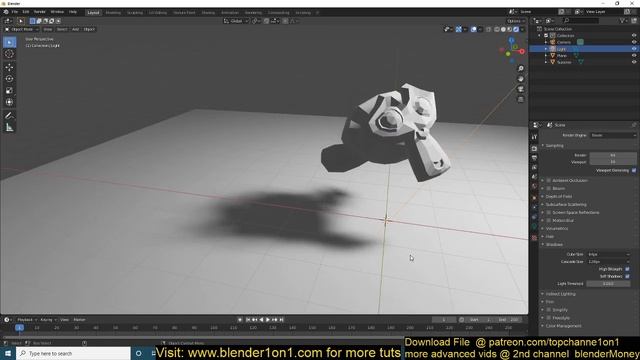Open the Output properties tab icon
Viewport: 640px width, 360px height.
click(534, 158)
